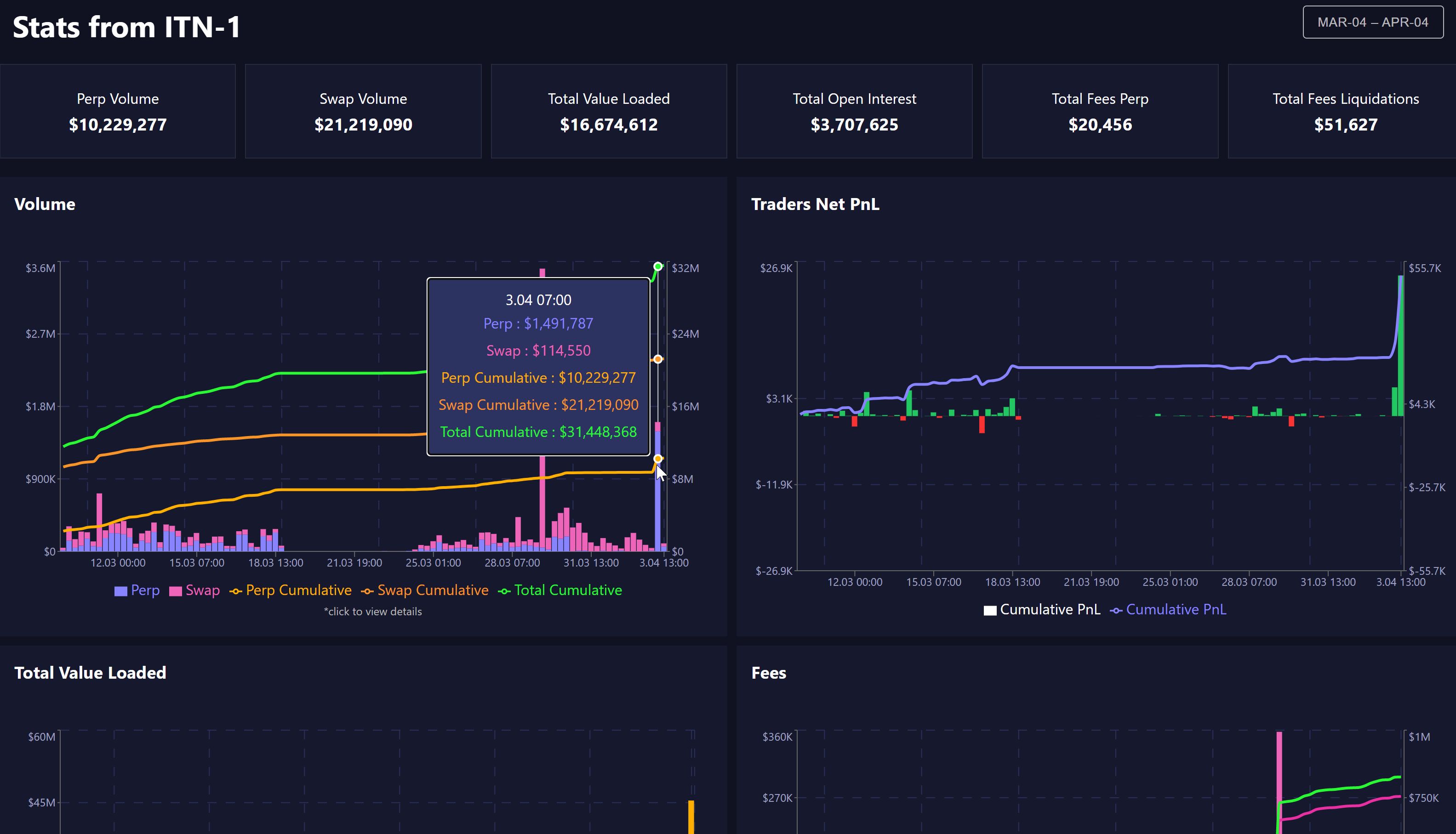Click the $21,219,090 Swap Volume value

363,125
